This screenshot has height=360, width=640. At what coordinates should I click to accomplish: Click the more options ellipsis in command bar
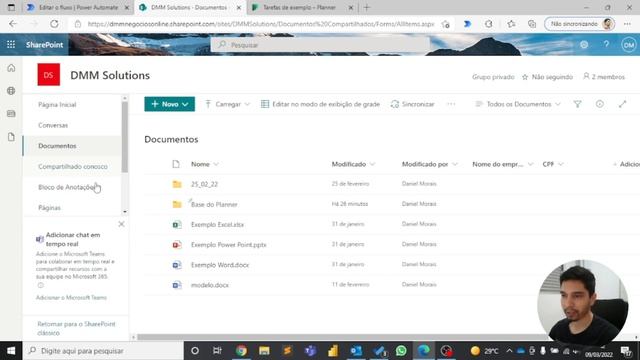[451, 104]
